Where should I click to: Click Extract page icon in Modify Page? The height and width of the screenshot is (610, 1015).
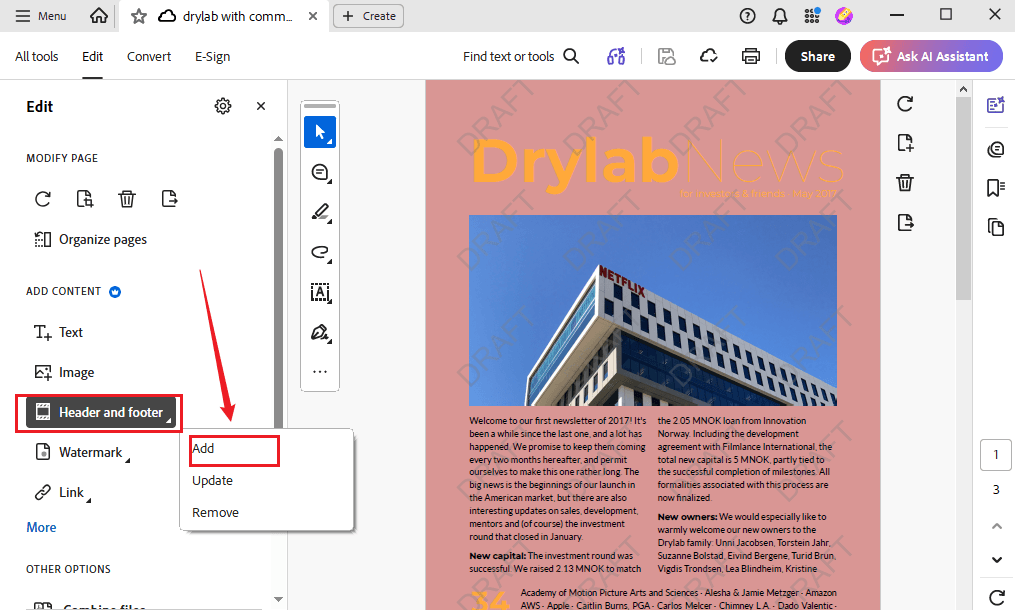coord(169,199)
